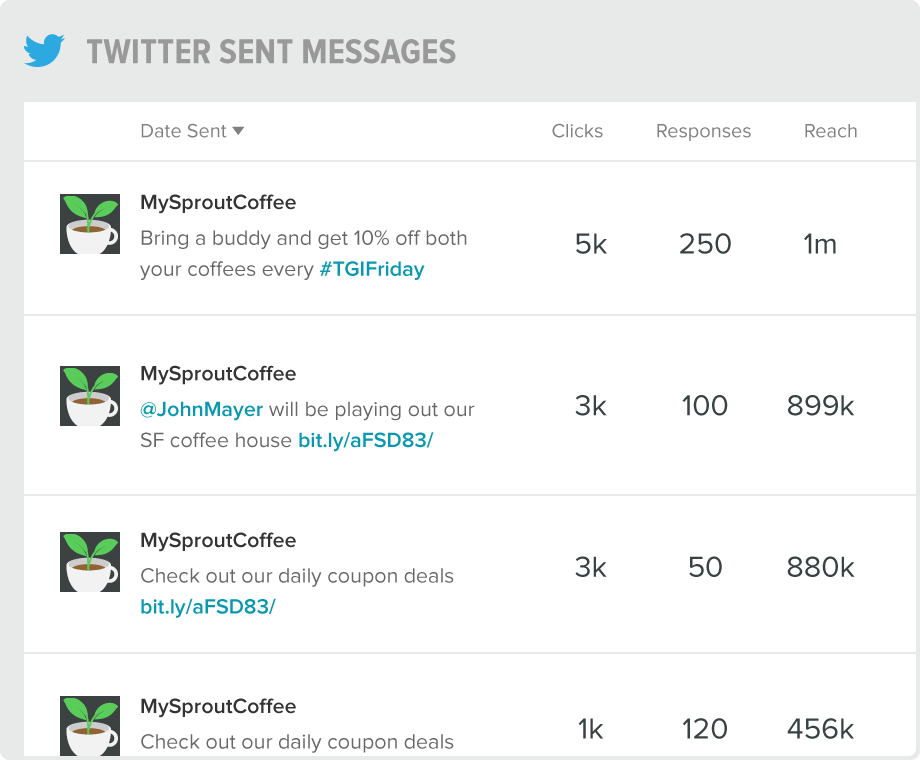
Task: Open the Date Sent sort dropdown arrow
Action: coord(238,131)
